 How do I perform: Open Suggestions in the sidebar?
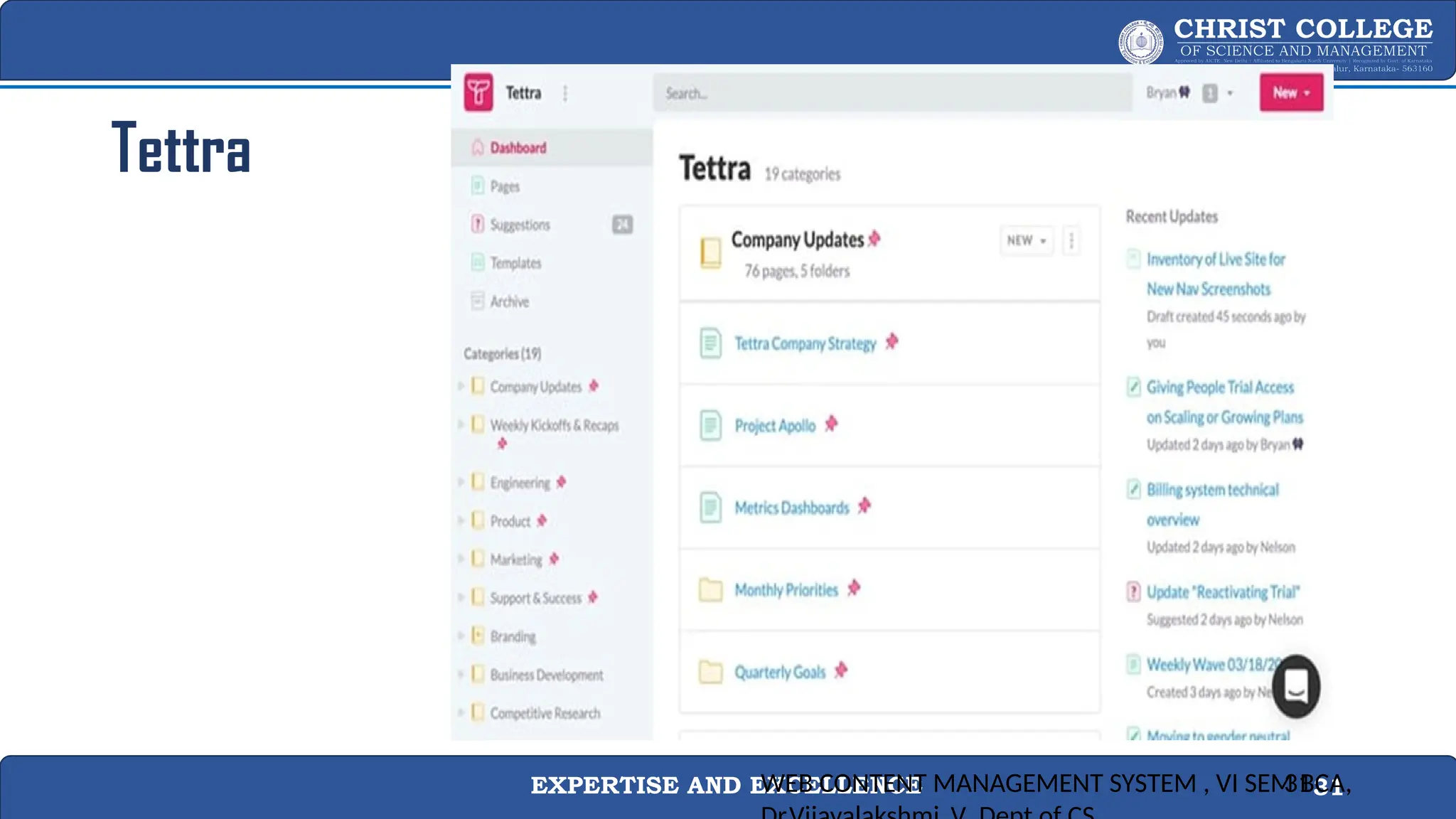click(x=520, y=225)
